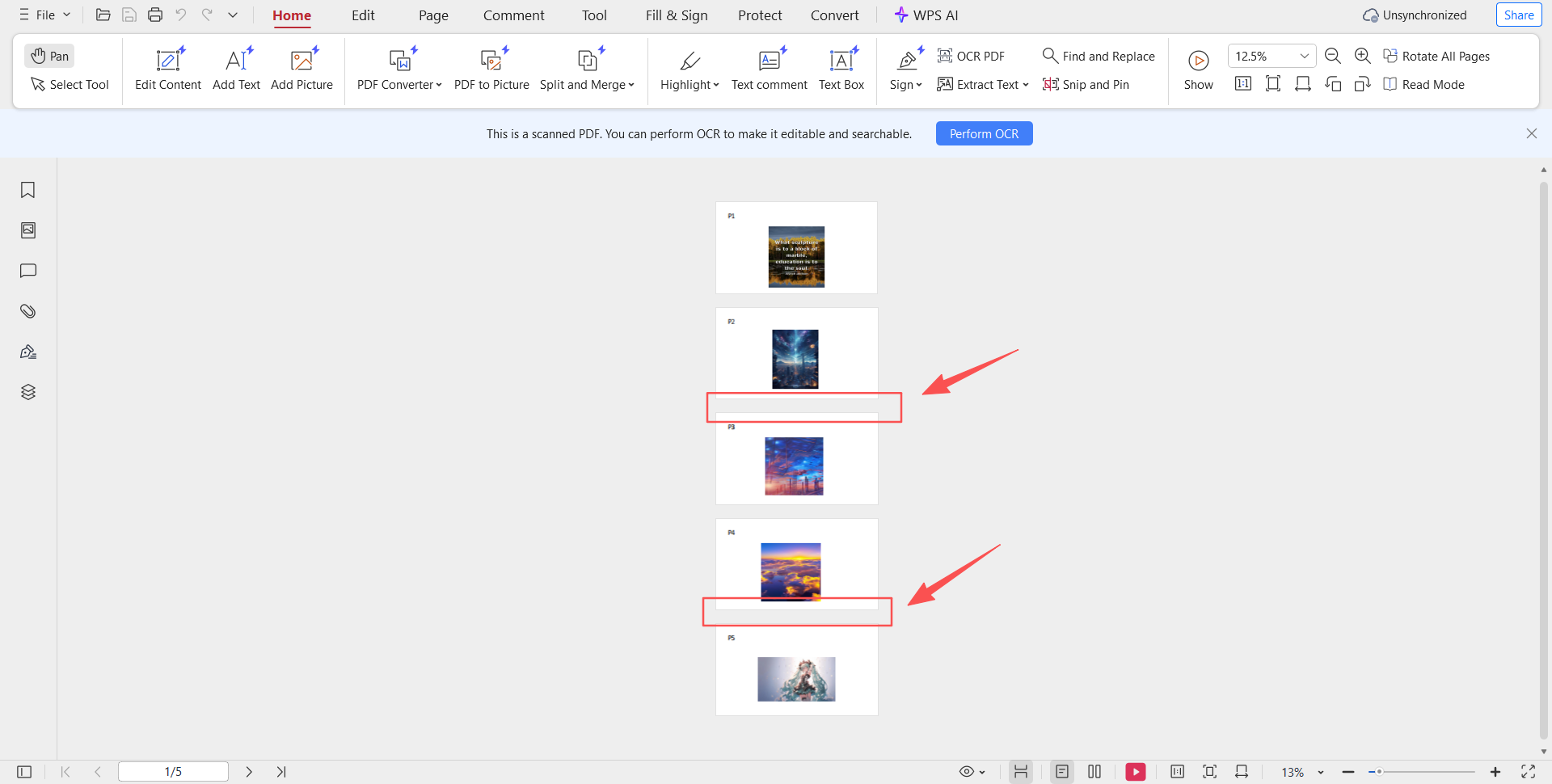Screen dimensions: 1552x784
Task: Open the attachments paperclip panel
Action: click(x=28, y=311)
